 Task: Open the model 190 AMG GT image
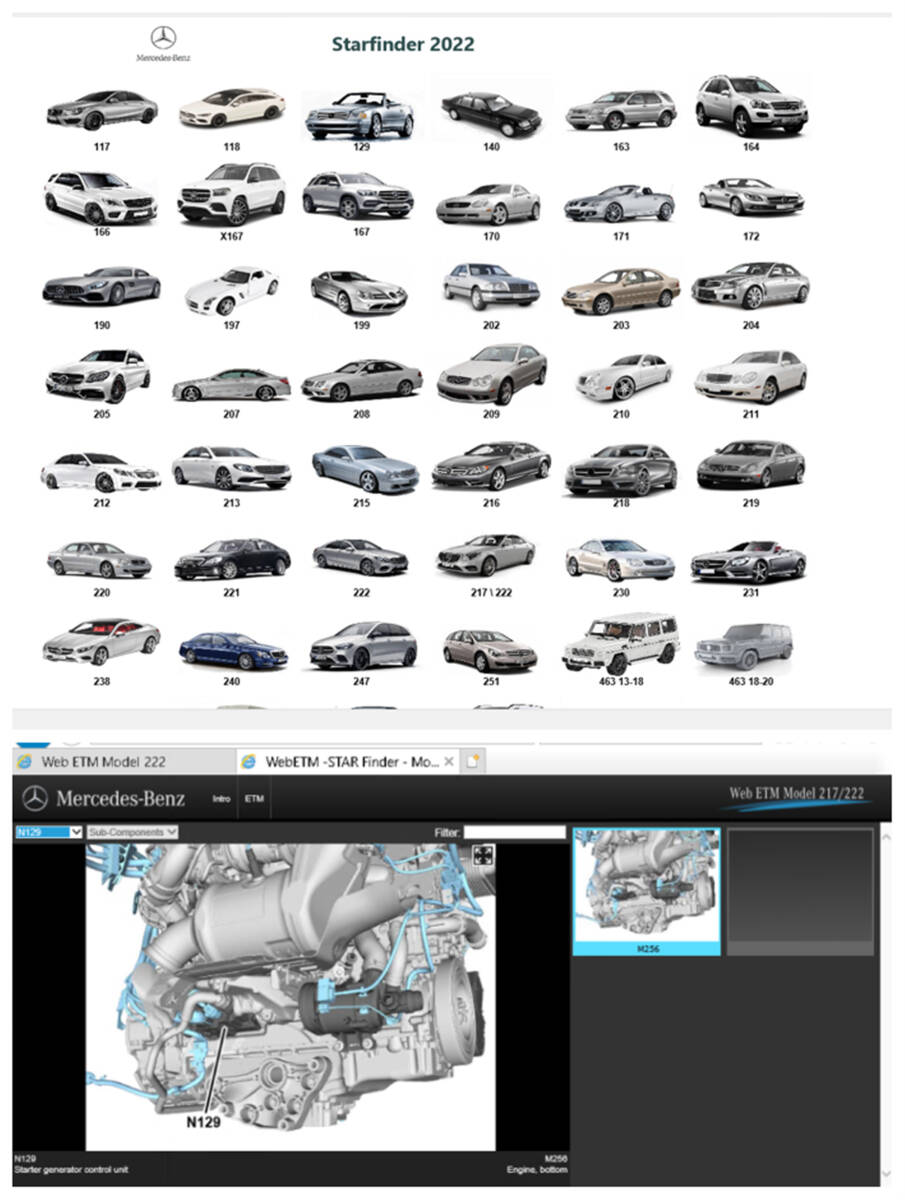[101, 286]
